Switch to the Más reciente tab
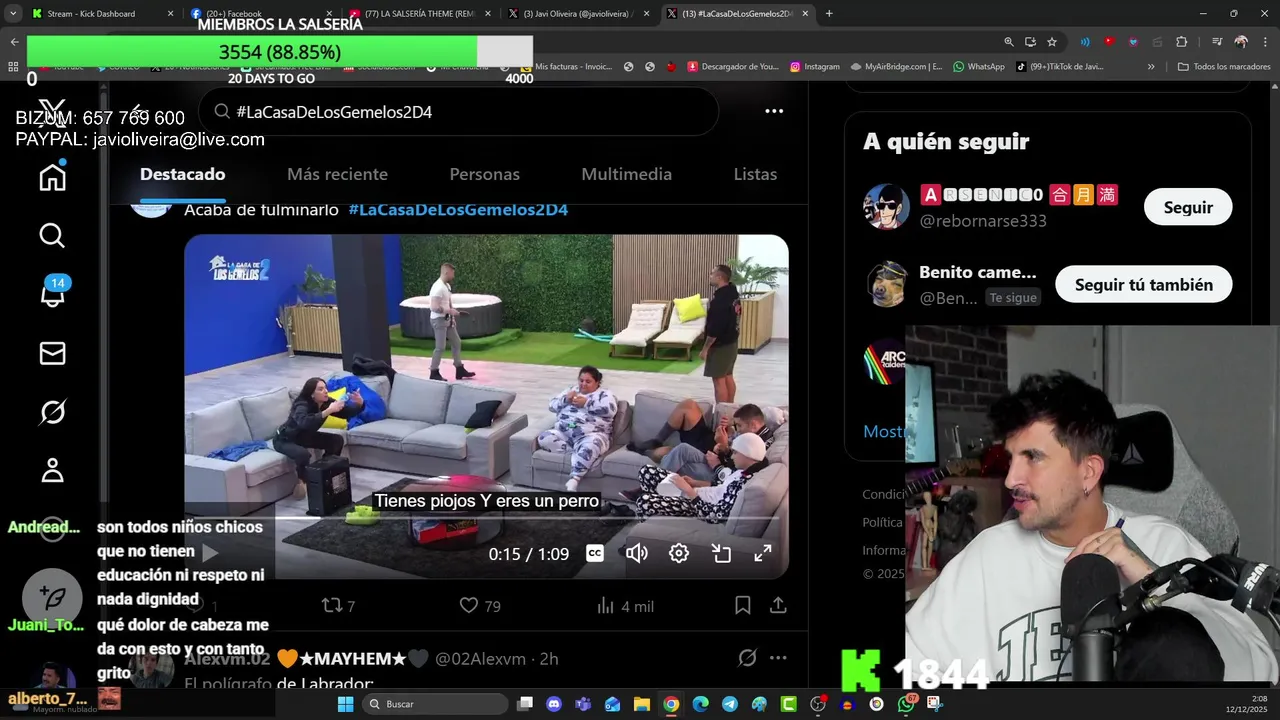 pyautogui.click(x=337, y=174)
